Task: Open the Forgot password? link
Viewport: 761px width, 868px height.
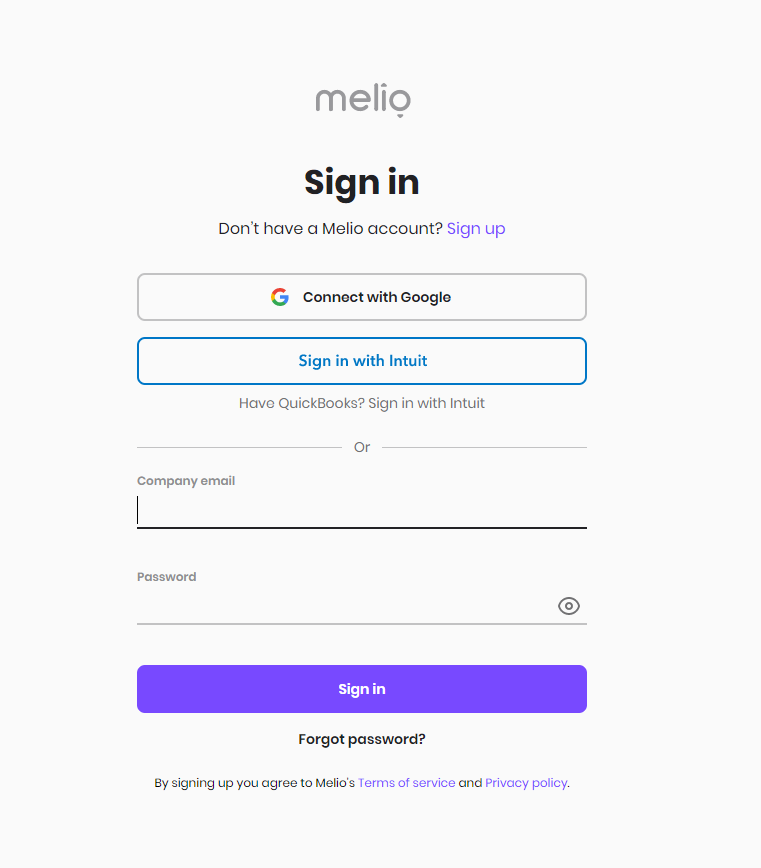Action: 362,740
